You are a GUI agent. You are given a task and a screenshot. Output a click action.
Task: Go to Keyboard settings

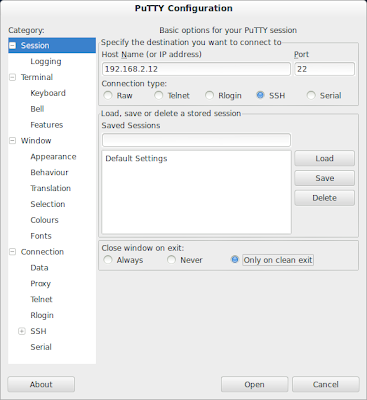pyautogui.click(x=48, y=93)
